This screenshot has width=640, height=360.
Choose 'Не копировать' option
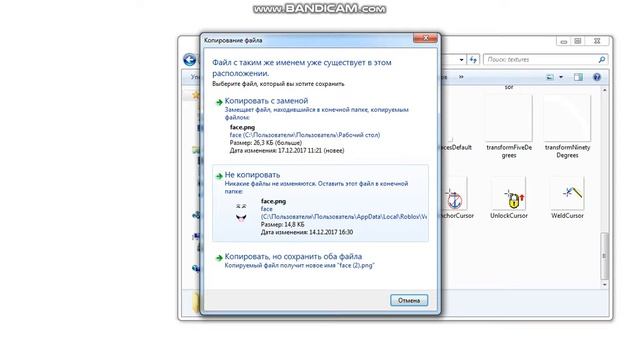coord(320,203)
